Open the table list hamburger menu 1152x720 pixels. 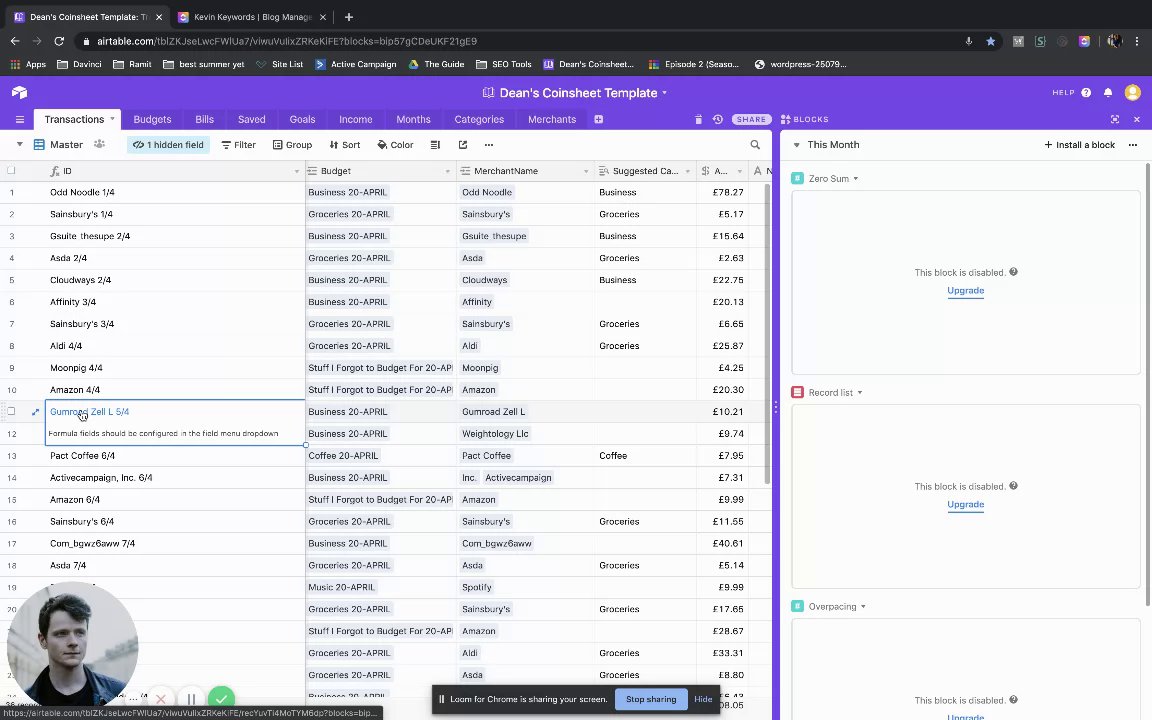[x=20, y=119]
